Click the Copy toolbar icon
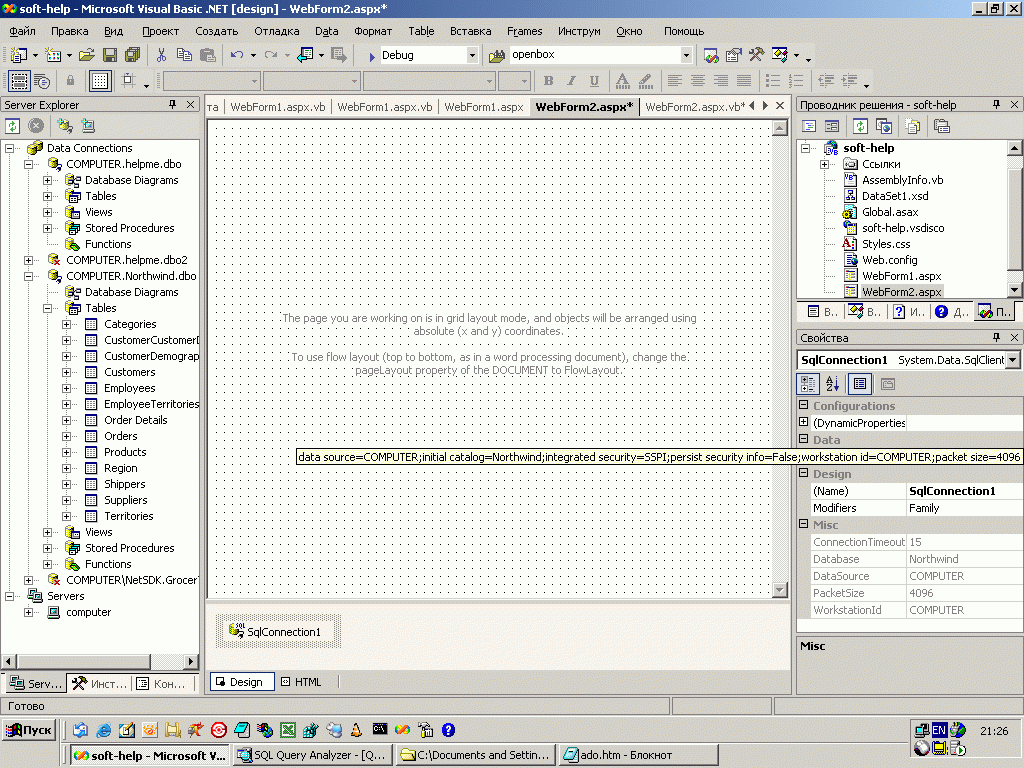 click(x=184, y=56)
